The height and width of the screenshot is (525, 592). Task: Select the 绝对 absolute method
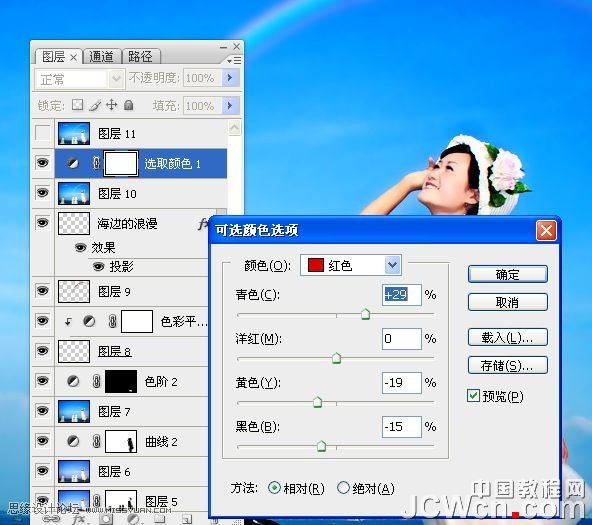click(x=343, y=488)
